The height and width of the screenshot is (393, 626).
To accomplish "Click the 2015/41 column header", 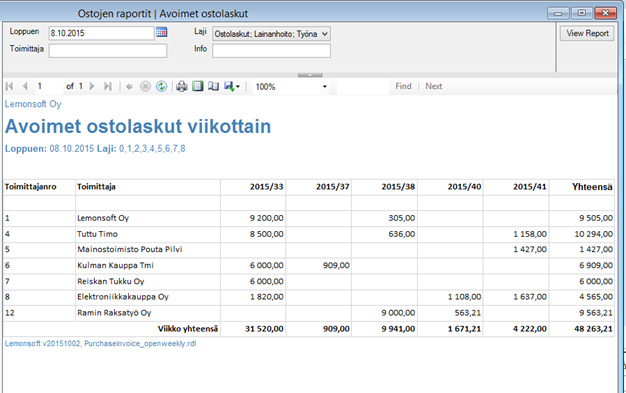I will [x=529, y=187].
